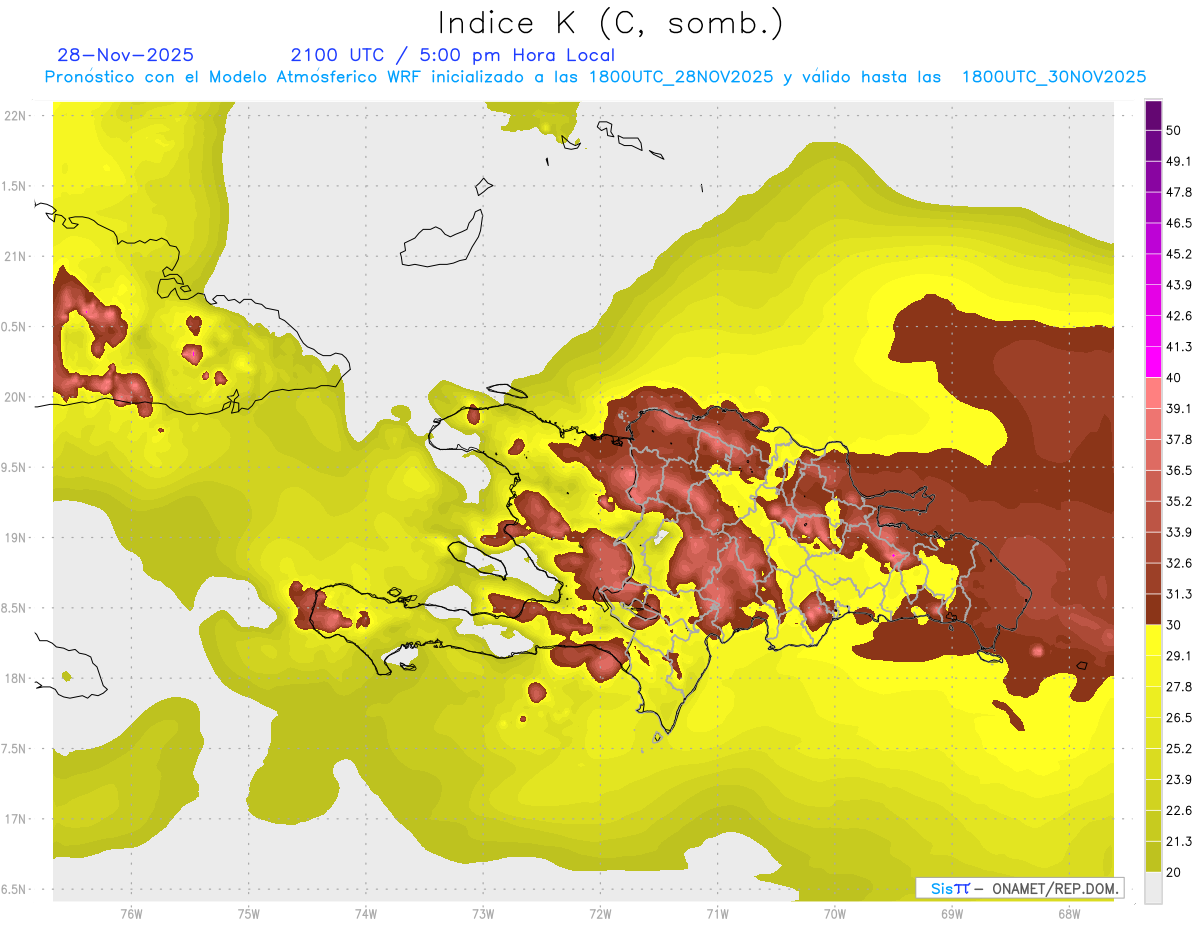Screen dimensions: 1200x927
Task: Click the "21.3" colorbar value
Action: (1179, 841)
